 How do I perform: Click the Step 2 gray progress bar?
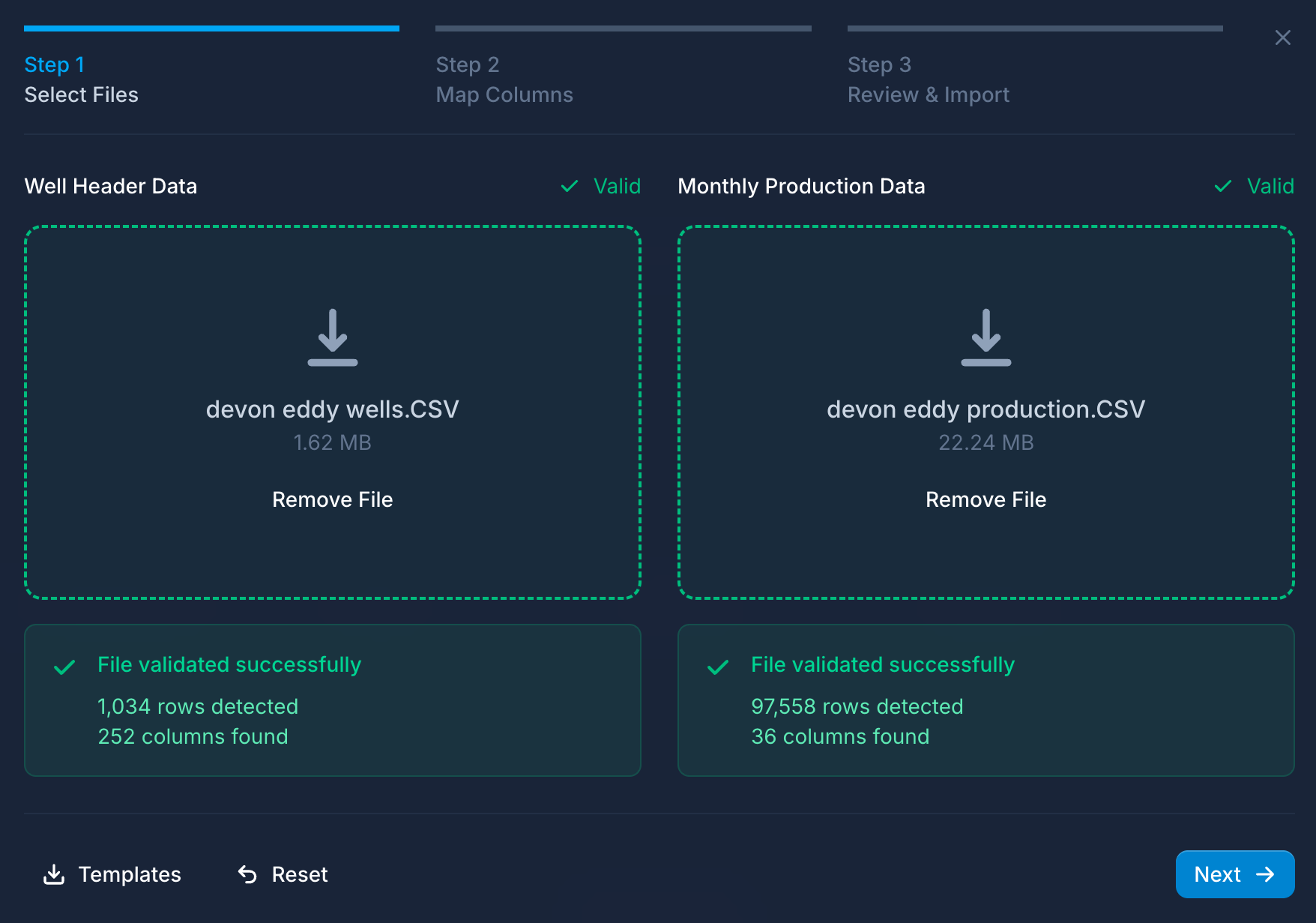(x=623, y=28)
